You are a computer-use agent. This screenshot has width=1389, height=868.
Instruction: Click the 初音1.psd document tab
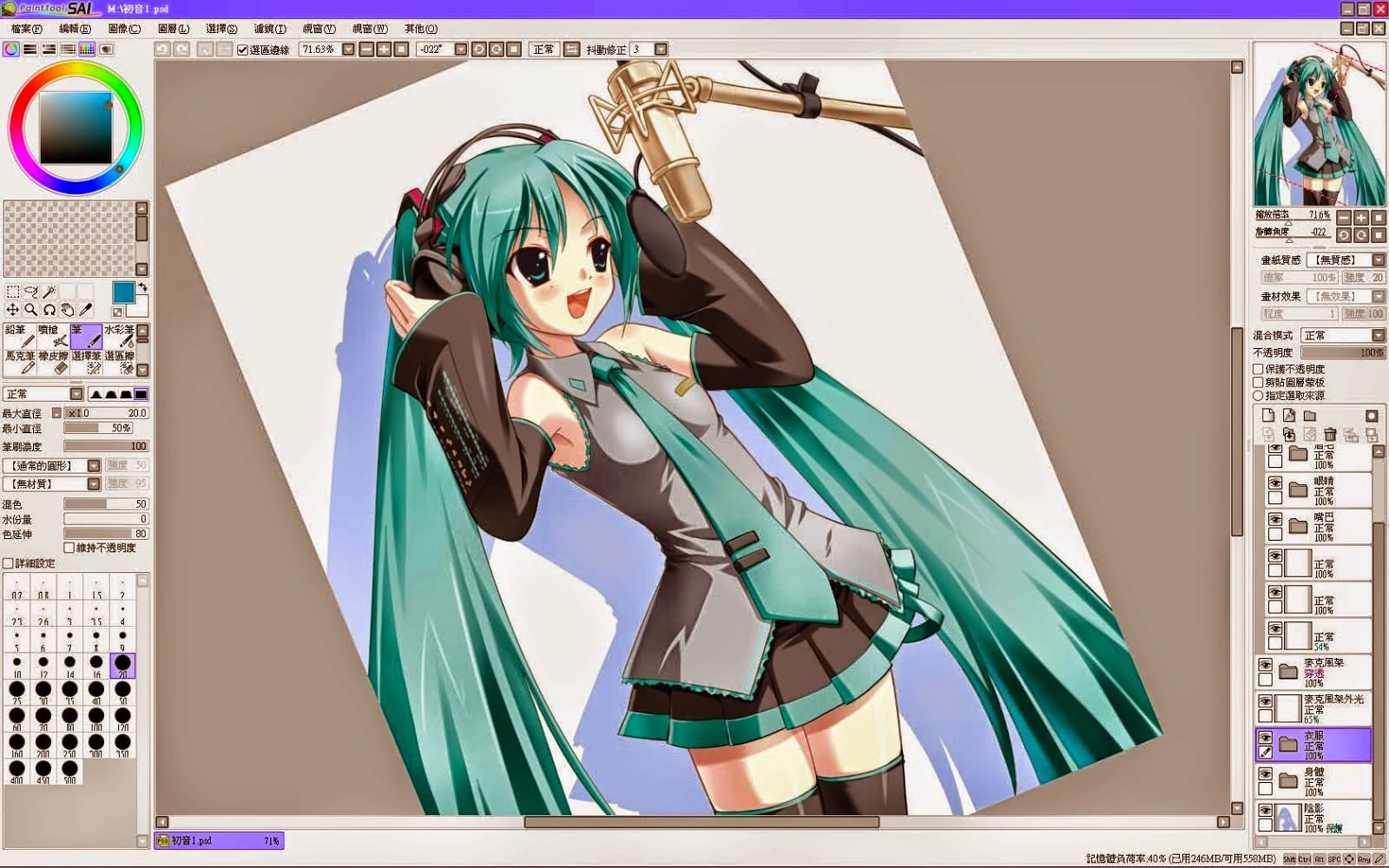(219, 840)
